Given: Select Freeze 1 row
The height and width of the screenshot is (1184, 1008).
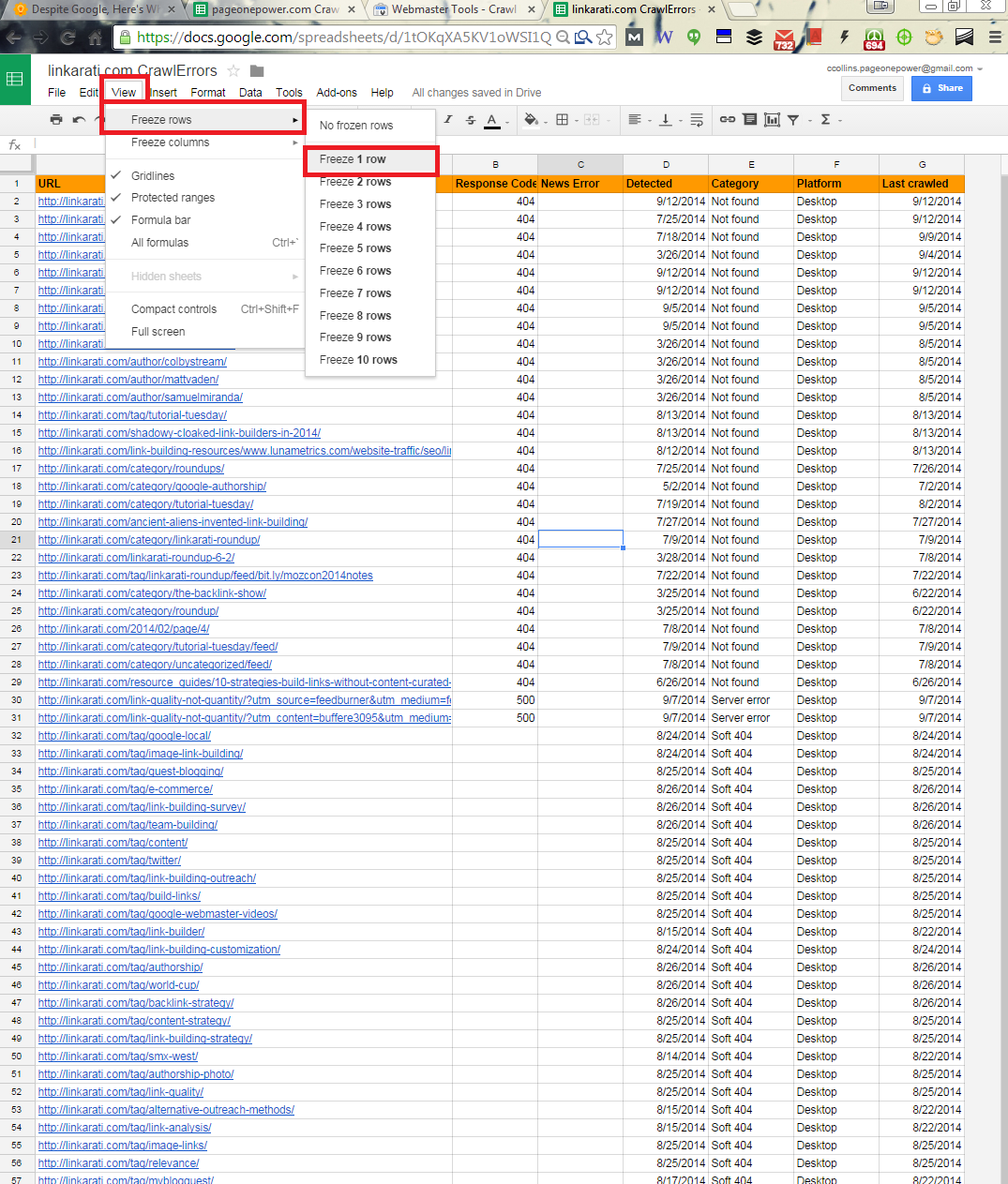Looking at the screenshot, I should click(370, 160).
